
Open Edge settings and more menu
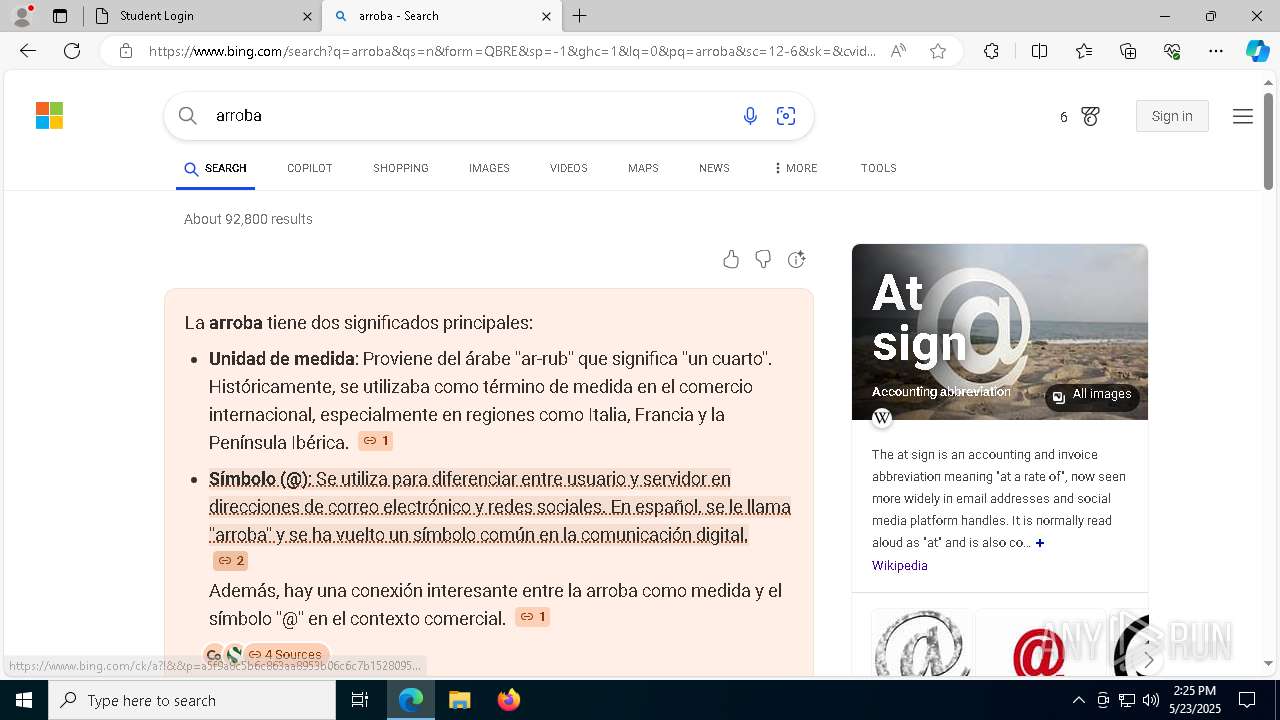coord(1216,51)
